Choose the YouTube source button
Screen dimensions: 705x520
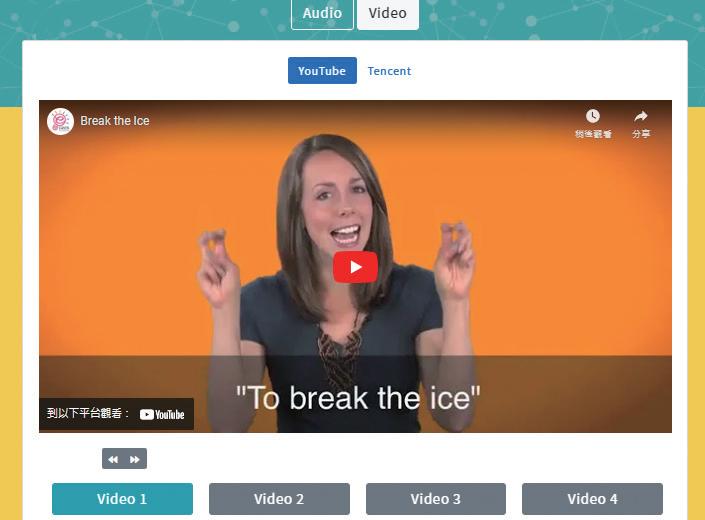[322, 71]
